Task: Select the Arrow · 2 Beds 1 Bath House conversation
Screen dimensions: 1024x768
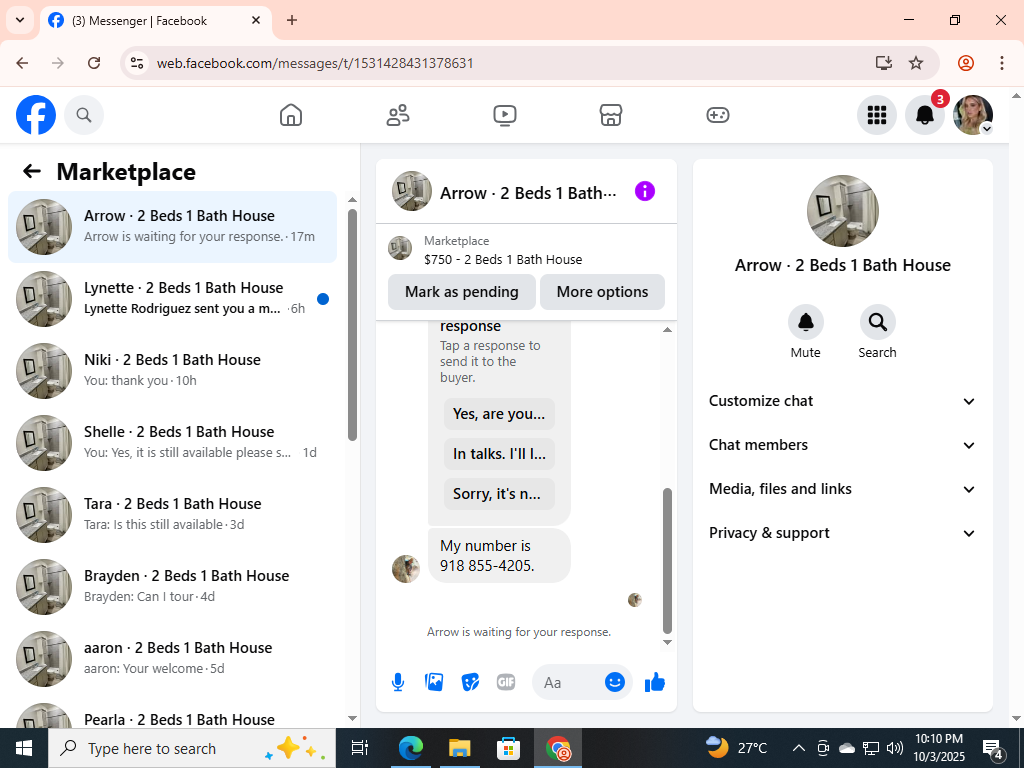Action: (172, 227)
